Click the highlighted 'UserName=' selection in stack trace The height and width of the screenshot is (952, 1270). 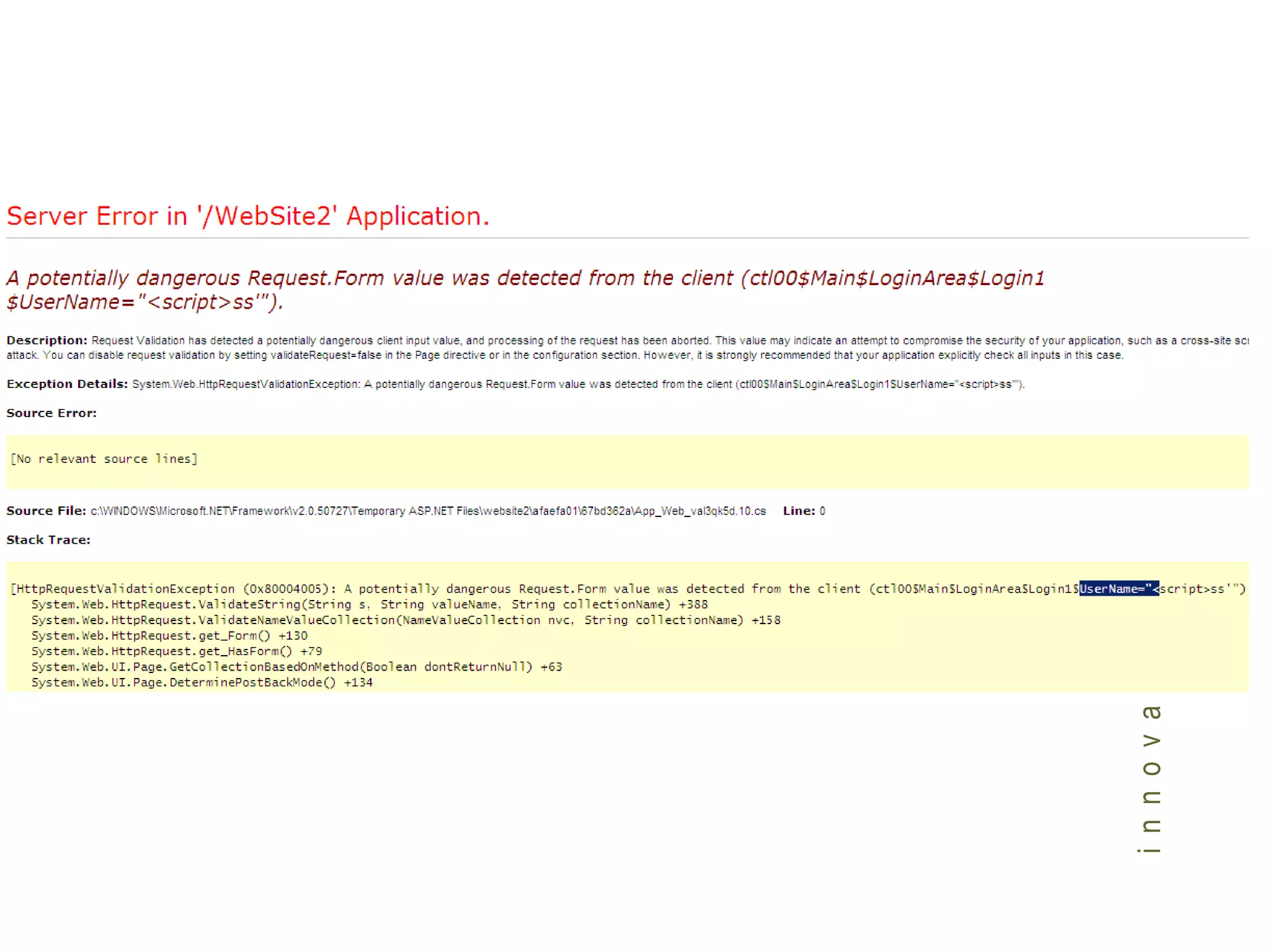coord(1118,589)
